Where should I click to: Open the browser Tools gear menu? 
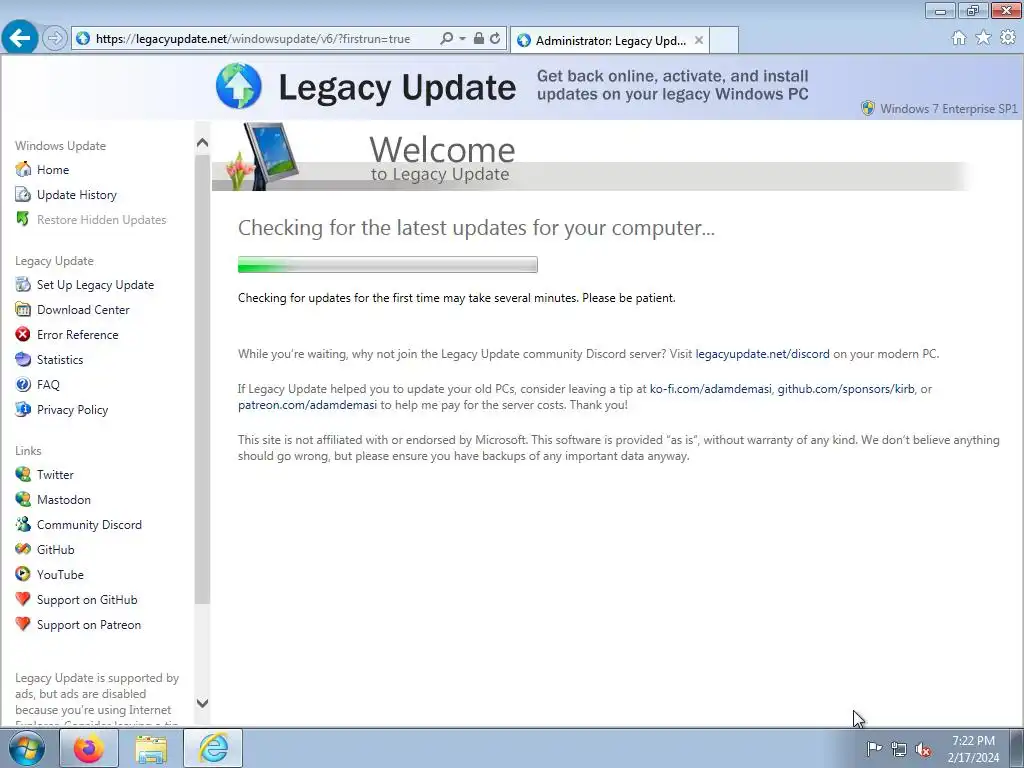coord(1008,38)
